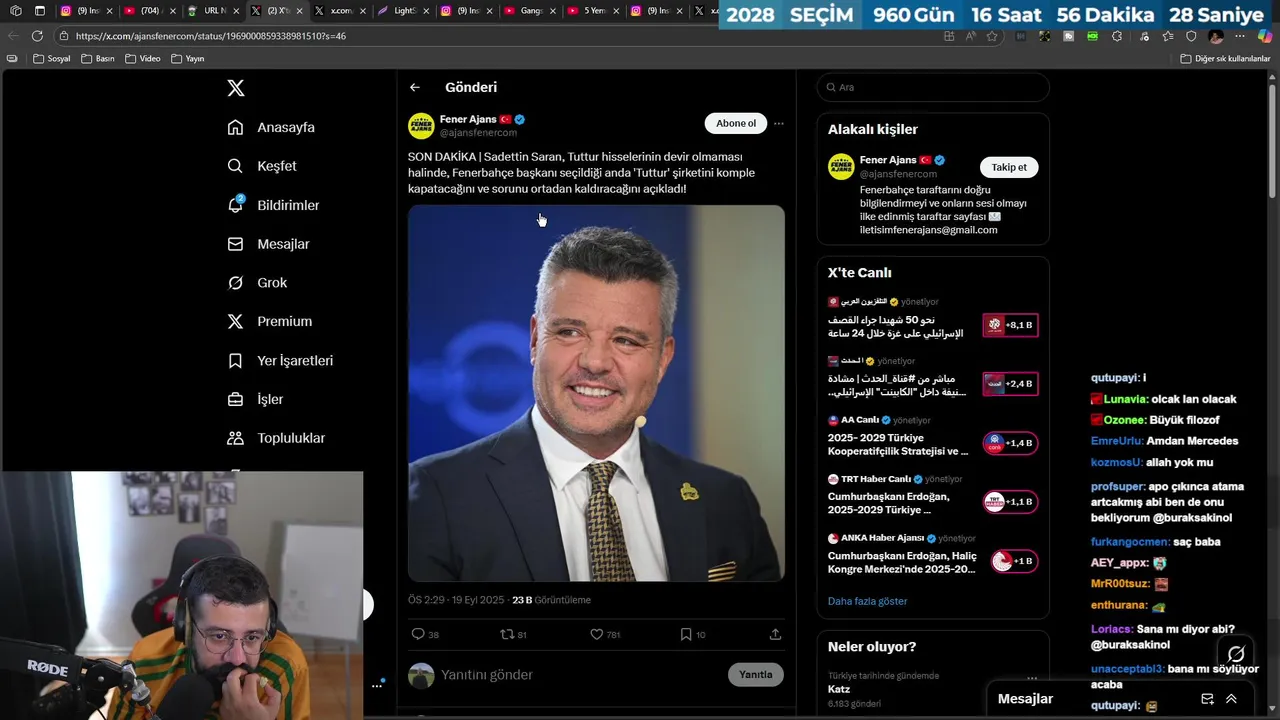This screenshot has height=720, width=1280.
Task: Click the Abone ol button
Action: [736, 124]
